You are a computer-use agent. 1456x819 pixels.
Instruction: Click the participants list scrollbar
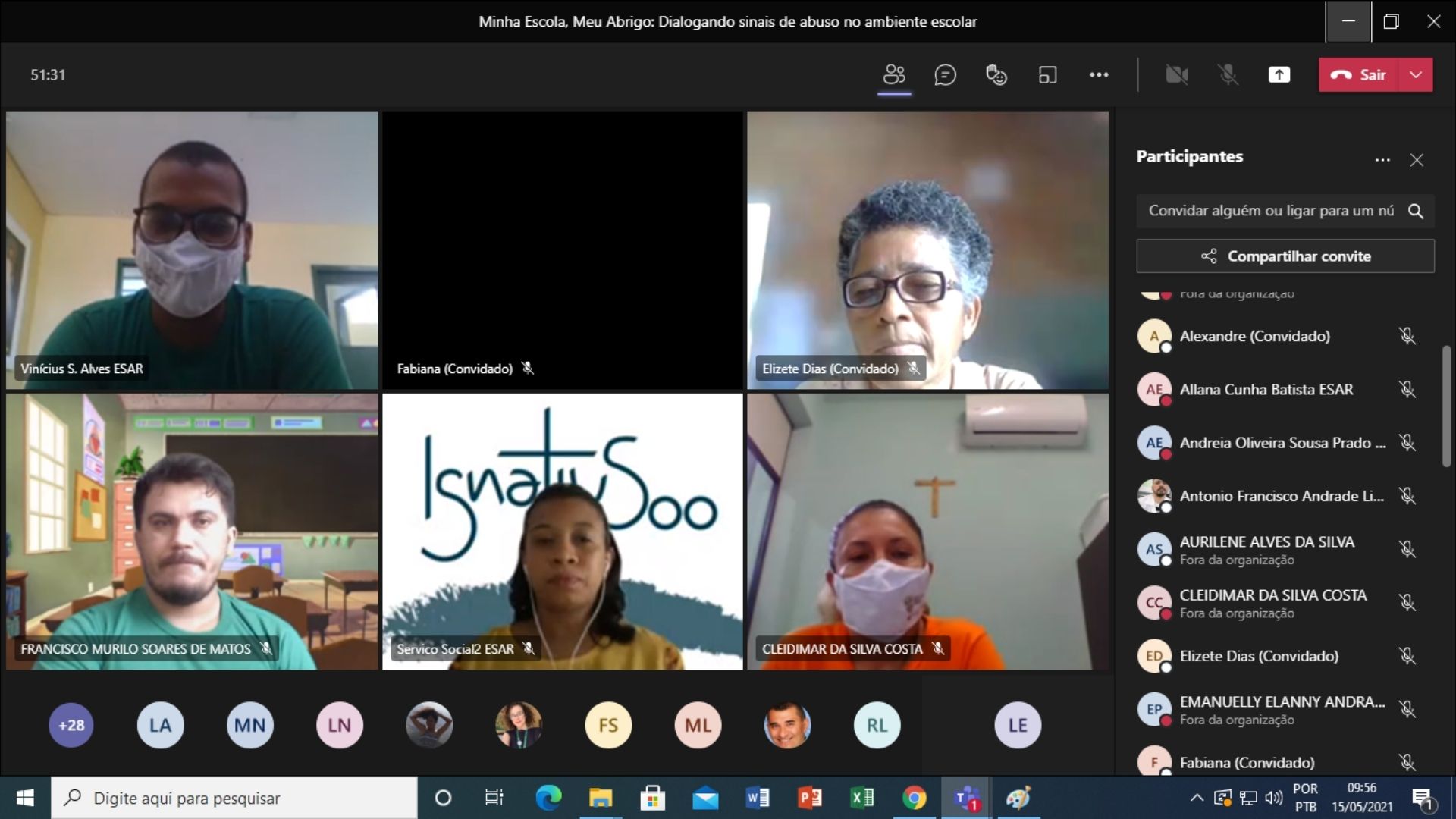click(1446, 406)
